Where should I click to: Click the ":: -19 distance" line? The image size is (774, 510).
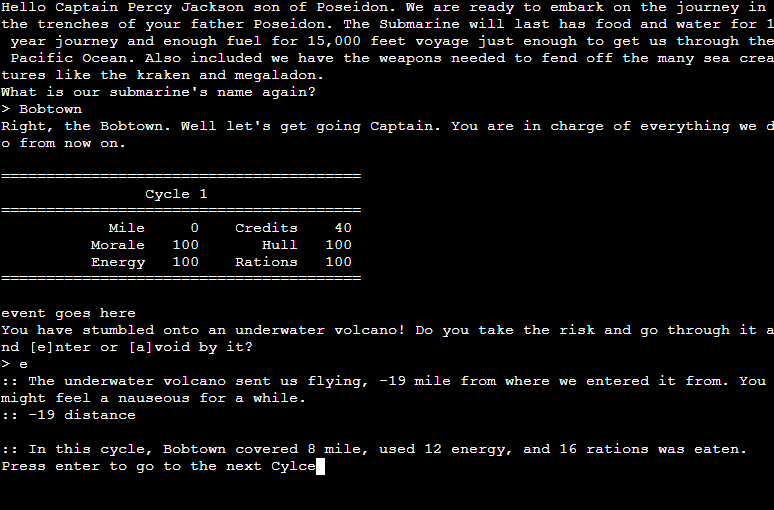(68, 415)
